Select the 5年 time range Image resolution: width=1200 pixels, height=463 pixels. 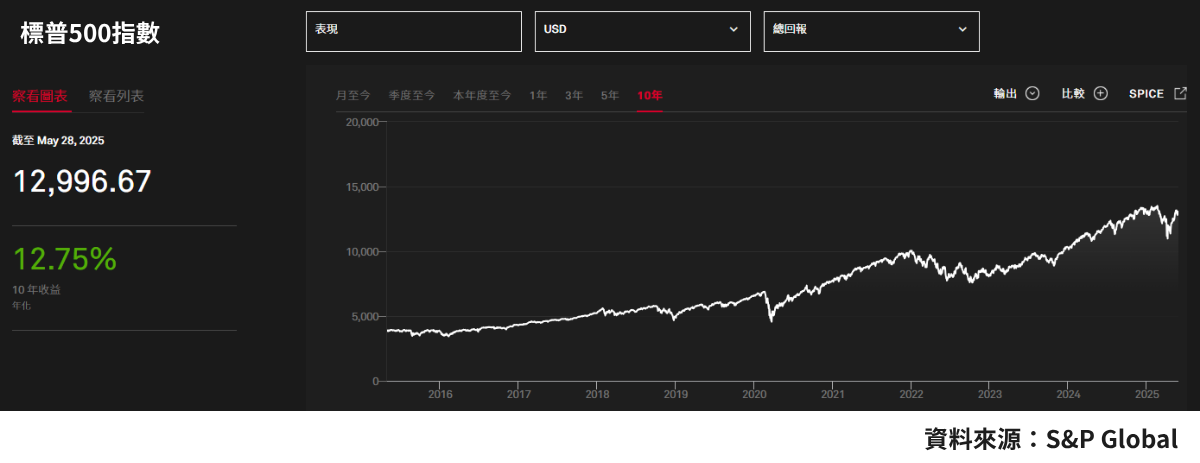tap(610, 95)
